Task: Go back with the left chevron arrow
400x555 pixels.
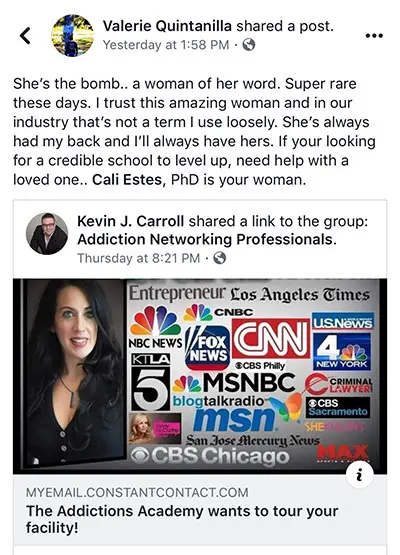Action: click(x=25, y=35)
